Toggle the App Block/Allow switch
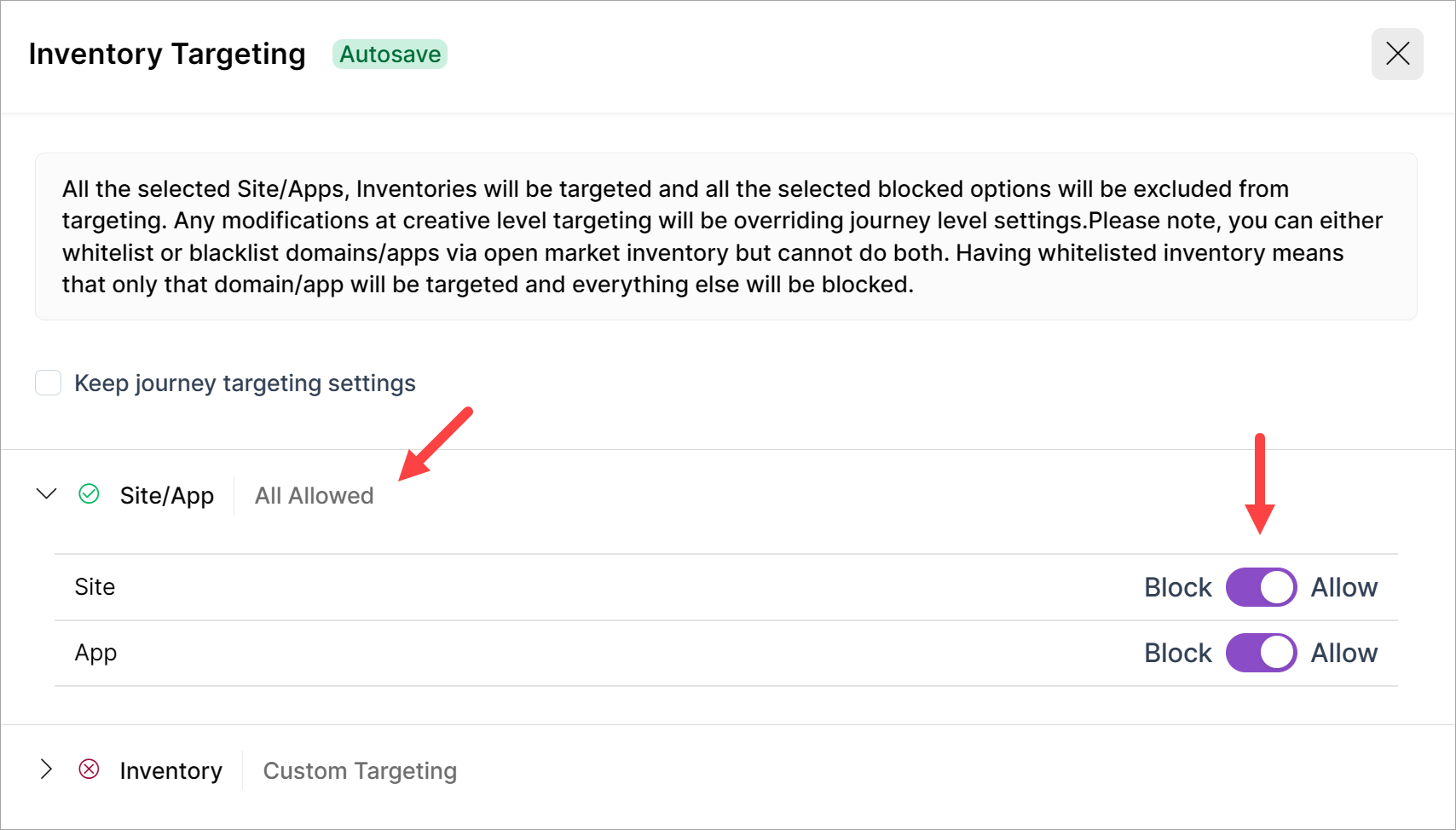The height and width of the screenshot is (830, 1456). 1261,653
